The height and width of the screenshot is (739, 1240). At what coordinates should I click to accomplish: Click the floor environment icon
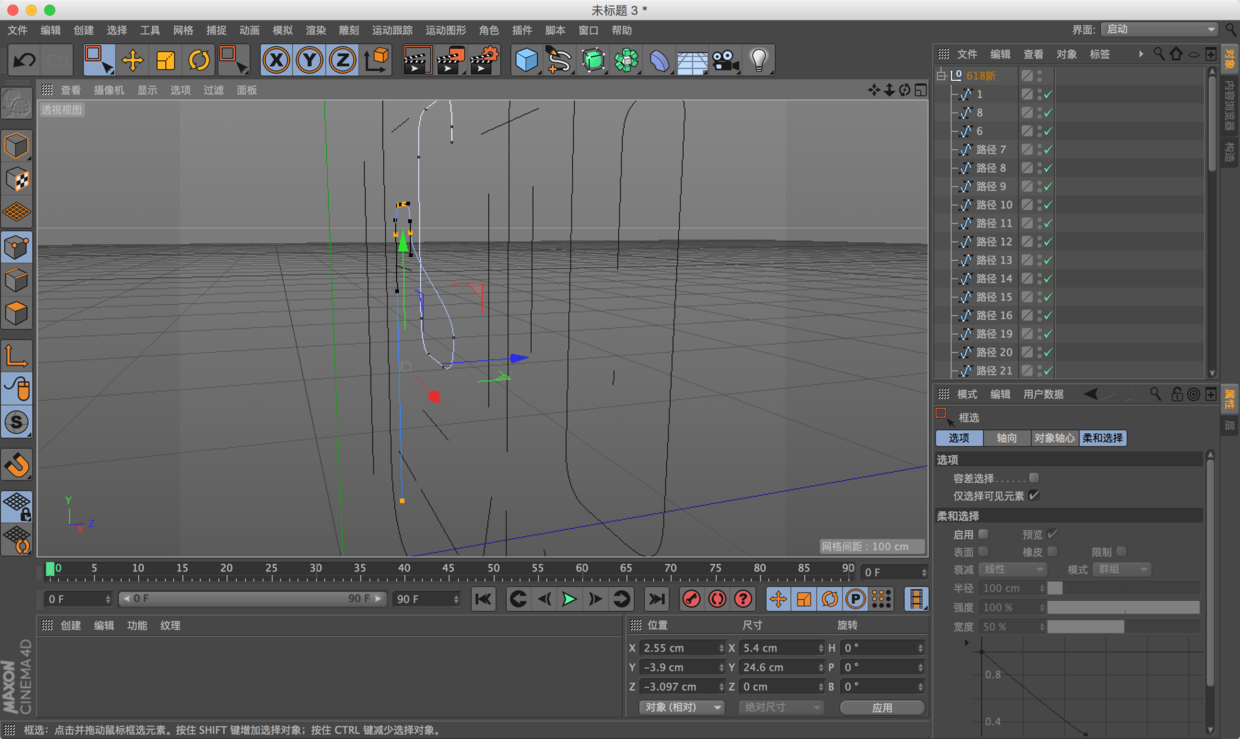(x=692, y=61)
